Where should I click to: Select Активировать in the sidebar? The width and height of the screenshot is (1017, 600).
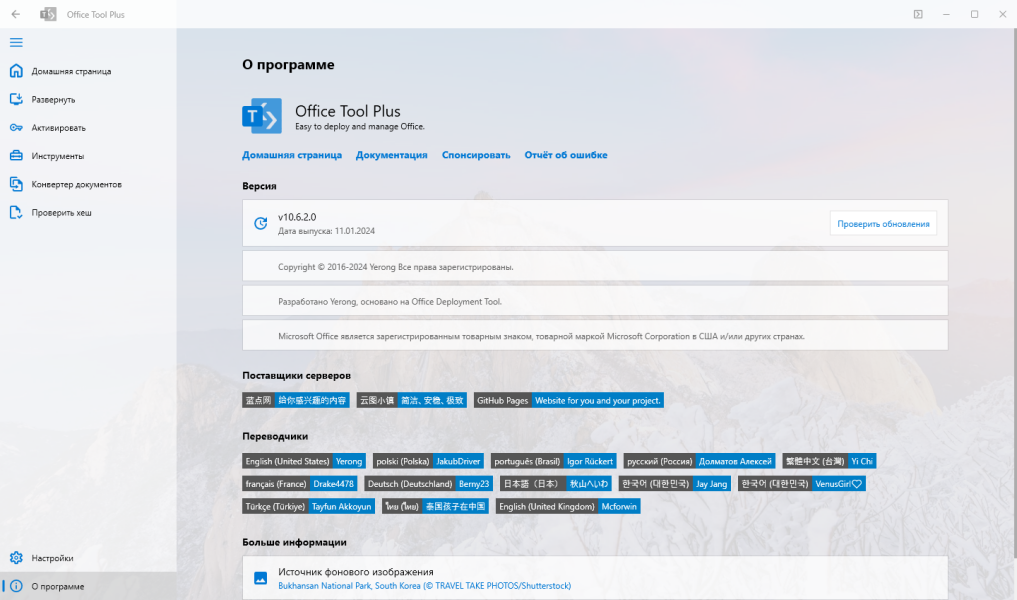click(x=88, y=128)
